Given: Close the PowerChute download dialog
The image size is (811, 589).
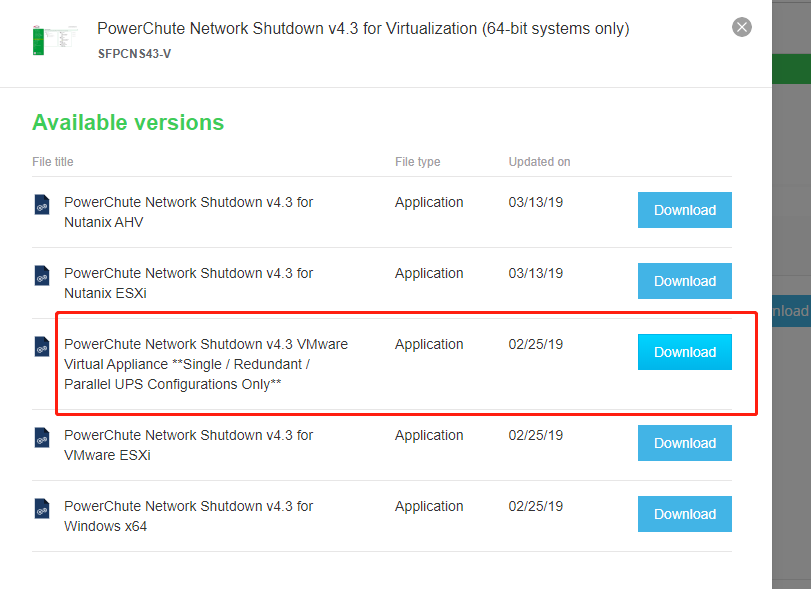Looking at the screenshot, I should tap(742, 27).
